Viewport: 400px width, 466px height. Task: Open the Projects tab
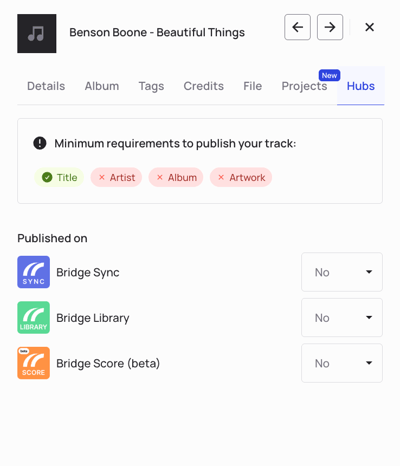click(x=304, y=86)
